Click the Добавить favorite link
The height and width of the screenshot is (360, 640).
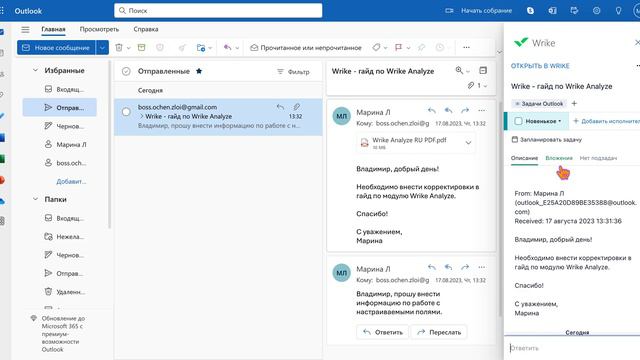71,181
